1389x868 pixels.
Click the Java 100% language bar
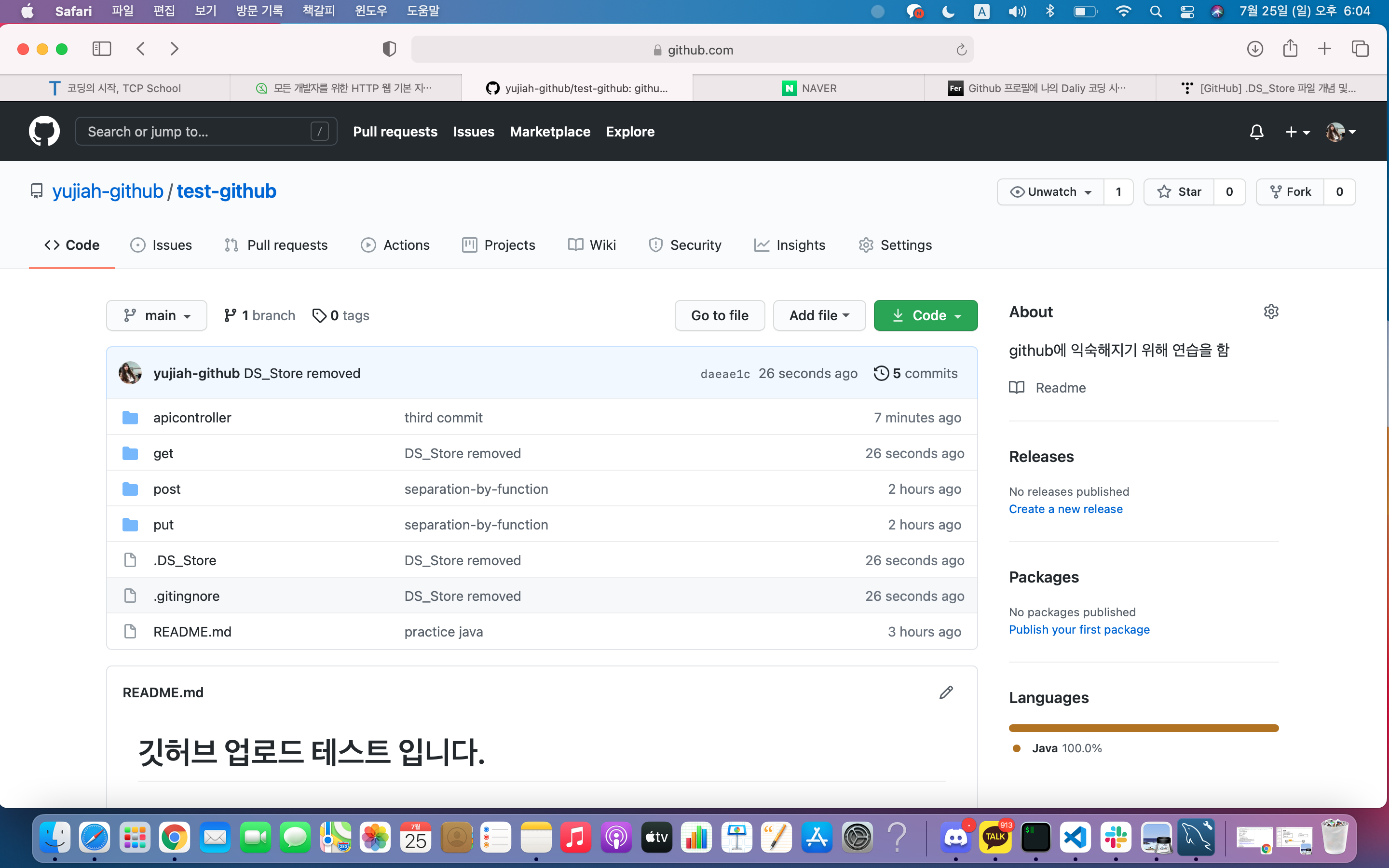[x=1143, y=727]
